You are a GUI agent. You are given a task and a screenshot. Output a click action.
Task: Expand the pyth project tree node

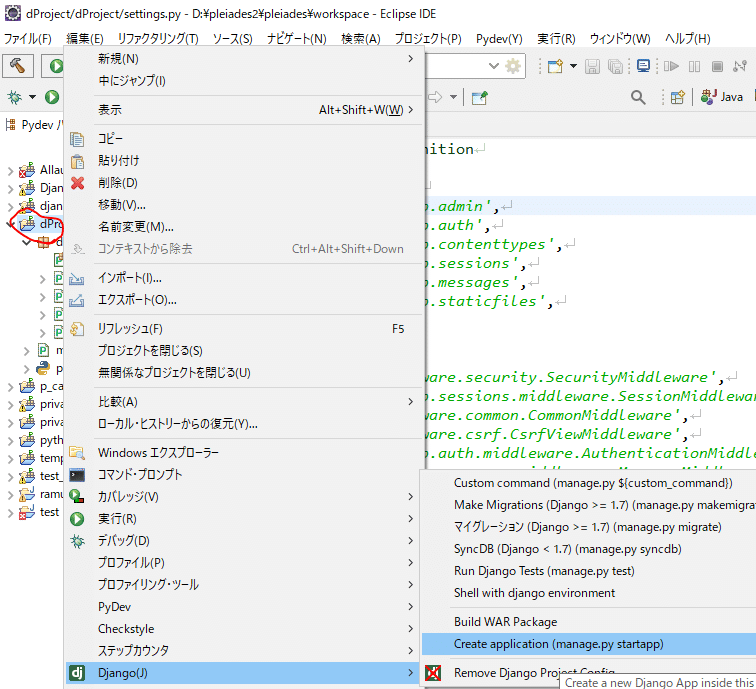(10, 441)
